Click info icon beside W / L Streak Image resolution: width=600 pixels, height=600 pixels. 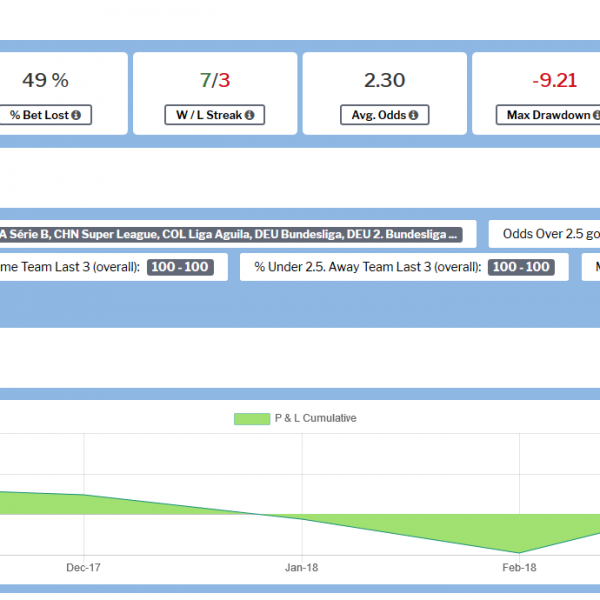click(249, 115)
